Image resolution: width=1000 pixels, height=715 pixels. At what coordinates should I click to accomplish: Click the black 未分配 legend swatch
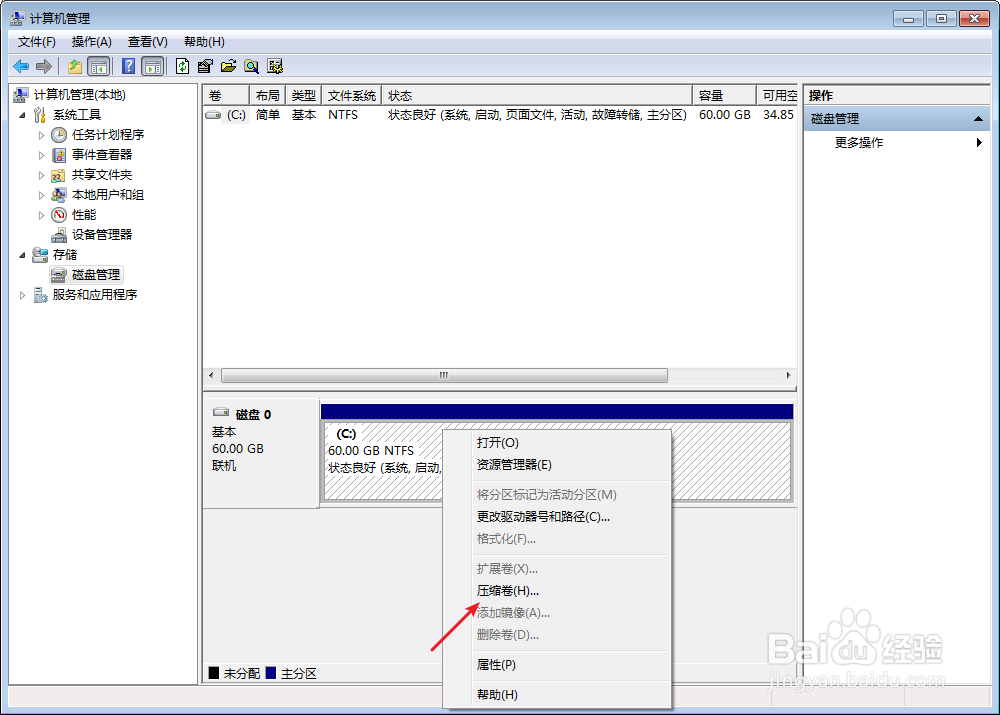pyautogui.click(x=214, y=673)
